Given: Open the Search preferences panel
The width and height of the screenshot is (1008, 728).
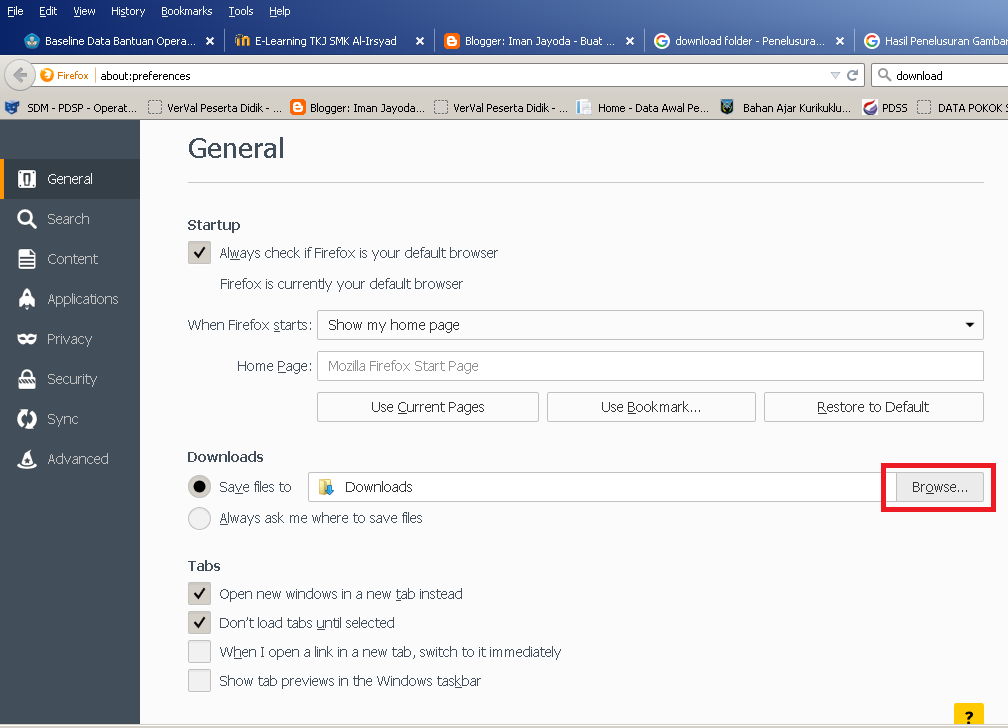Looking at the screenshot, I should [69, 218].
